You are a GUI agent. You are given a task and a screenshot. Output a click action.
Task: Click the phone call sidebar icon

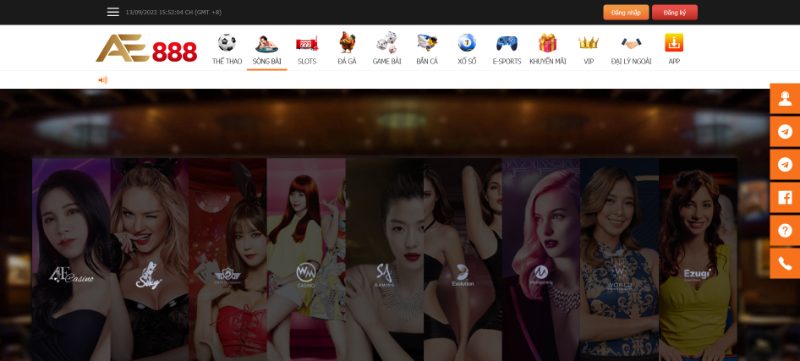click(x=785, y=263)
